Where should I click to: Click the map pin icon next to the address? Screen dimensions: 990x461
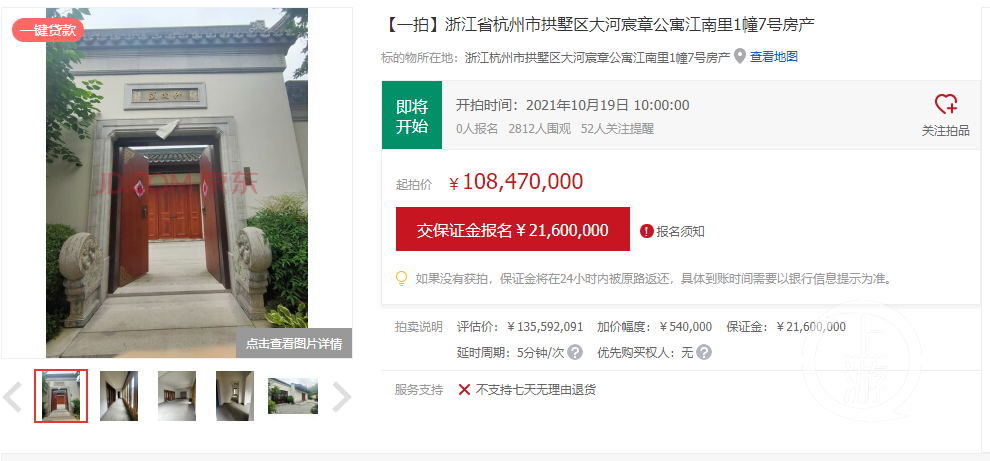tap(740, 57)
